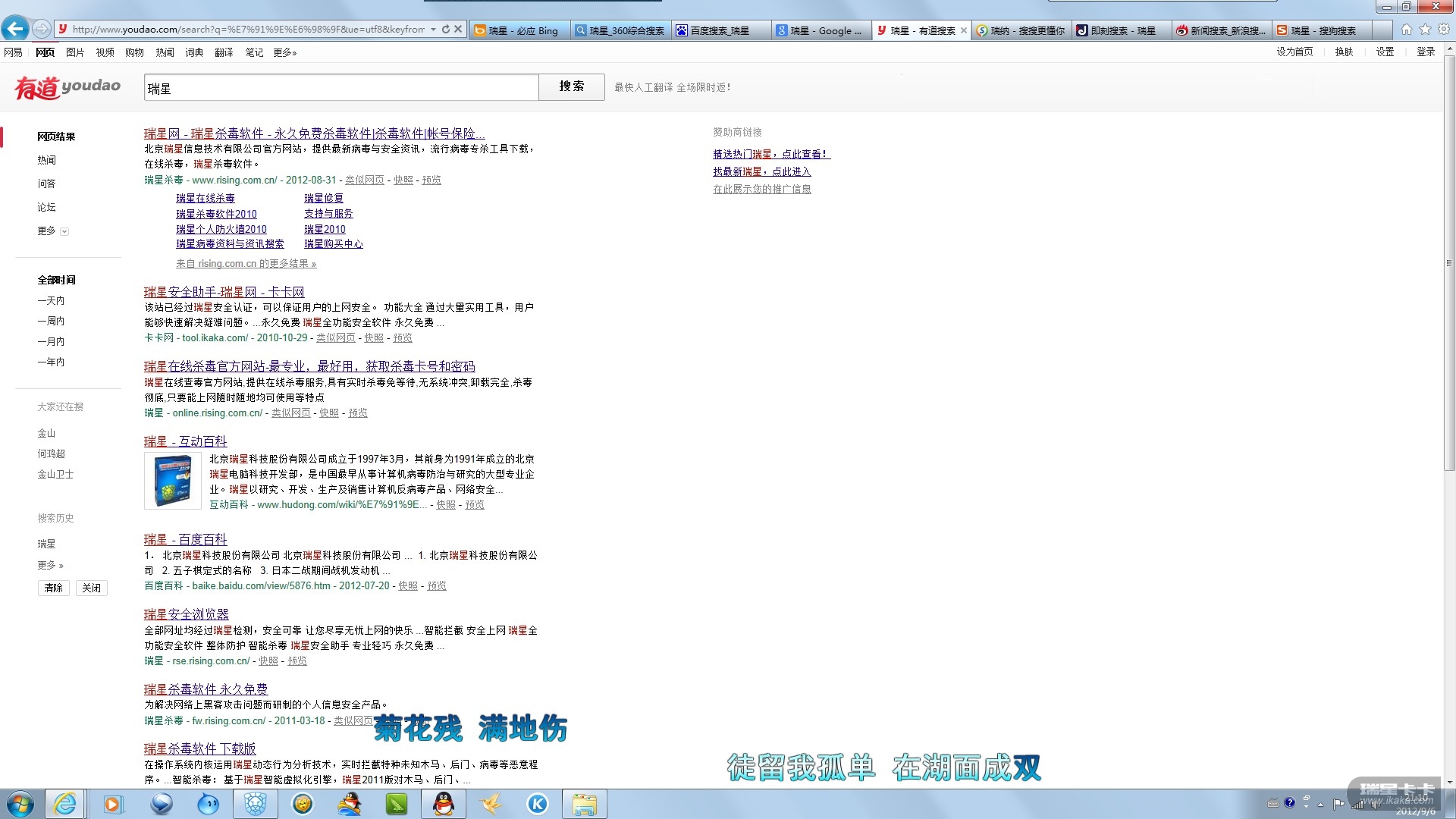Click the refresh icon in address bar
This screenshot has width=1456, height=819.
coord(446,30)
